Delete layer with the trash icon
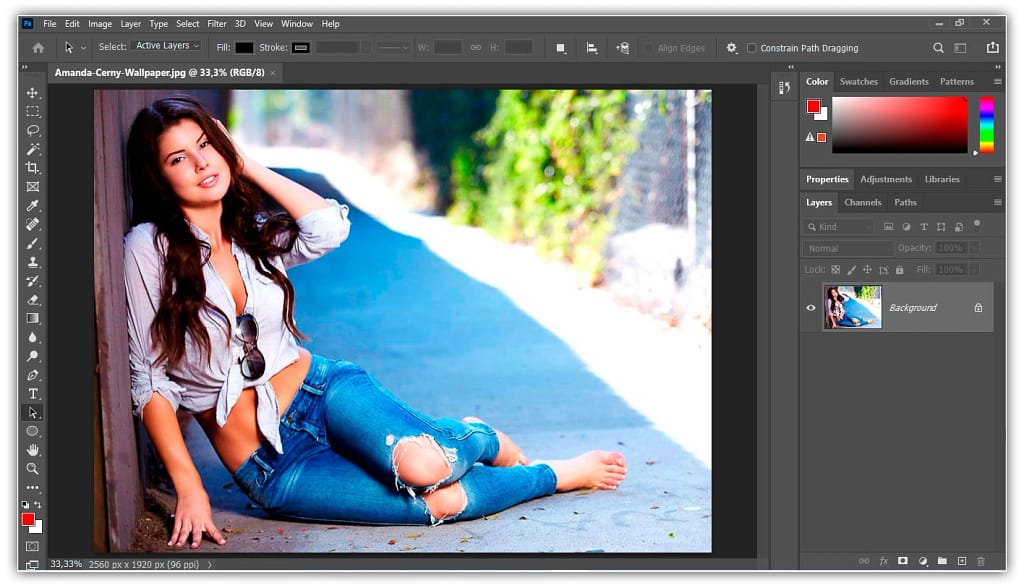This screenshot has width=1024, height=588. pos(981,561)
